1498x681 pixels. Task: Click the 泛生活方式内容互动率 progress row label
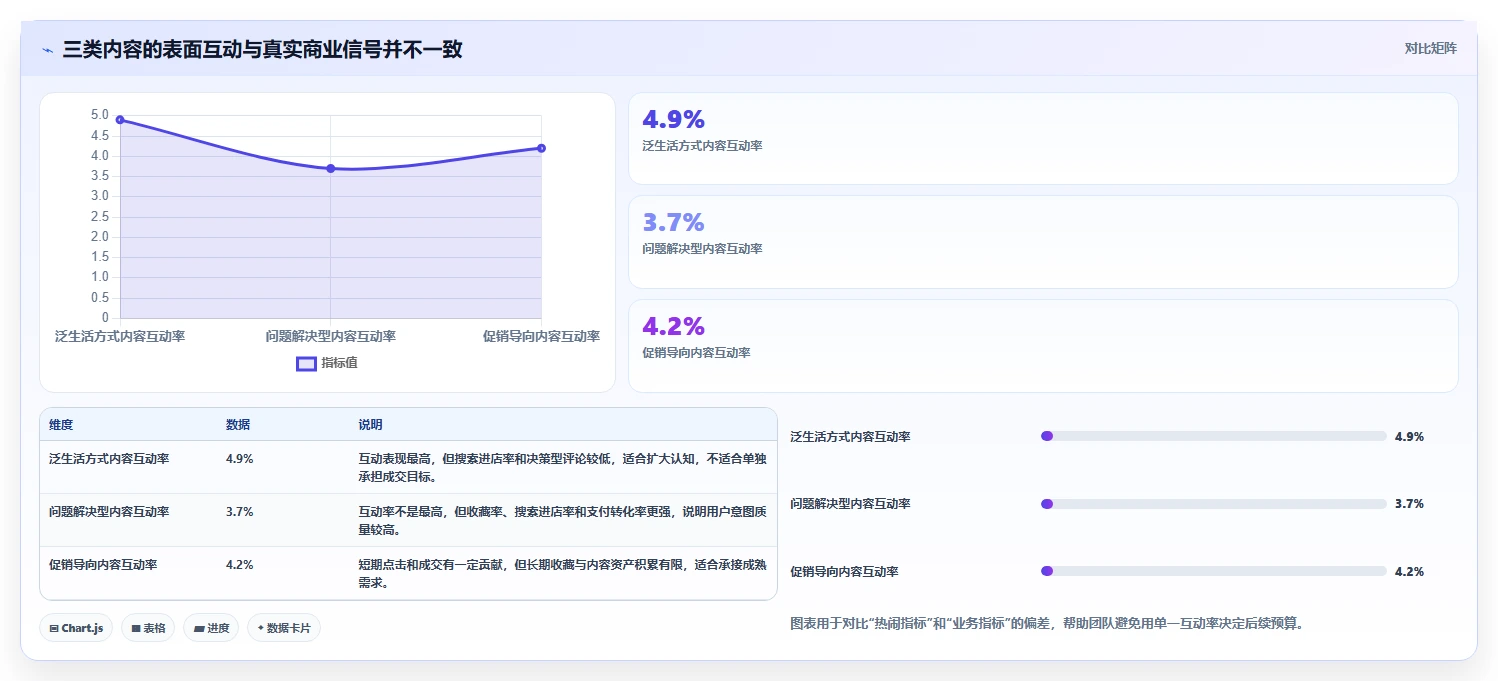tap(850, 437)
